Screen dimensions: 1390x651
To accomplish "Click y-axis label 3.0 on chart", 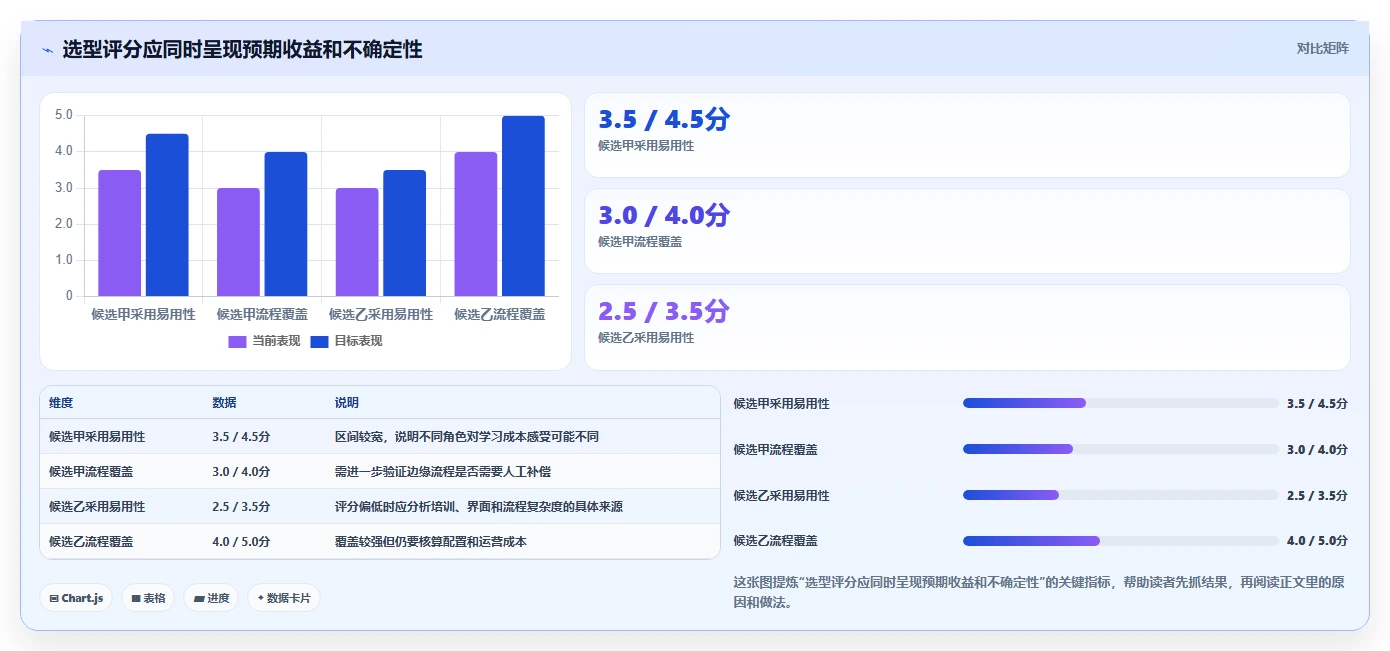I will (x=64, y=188).
